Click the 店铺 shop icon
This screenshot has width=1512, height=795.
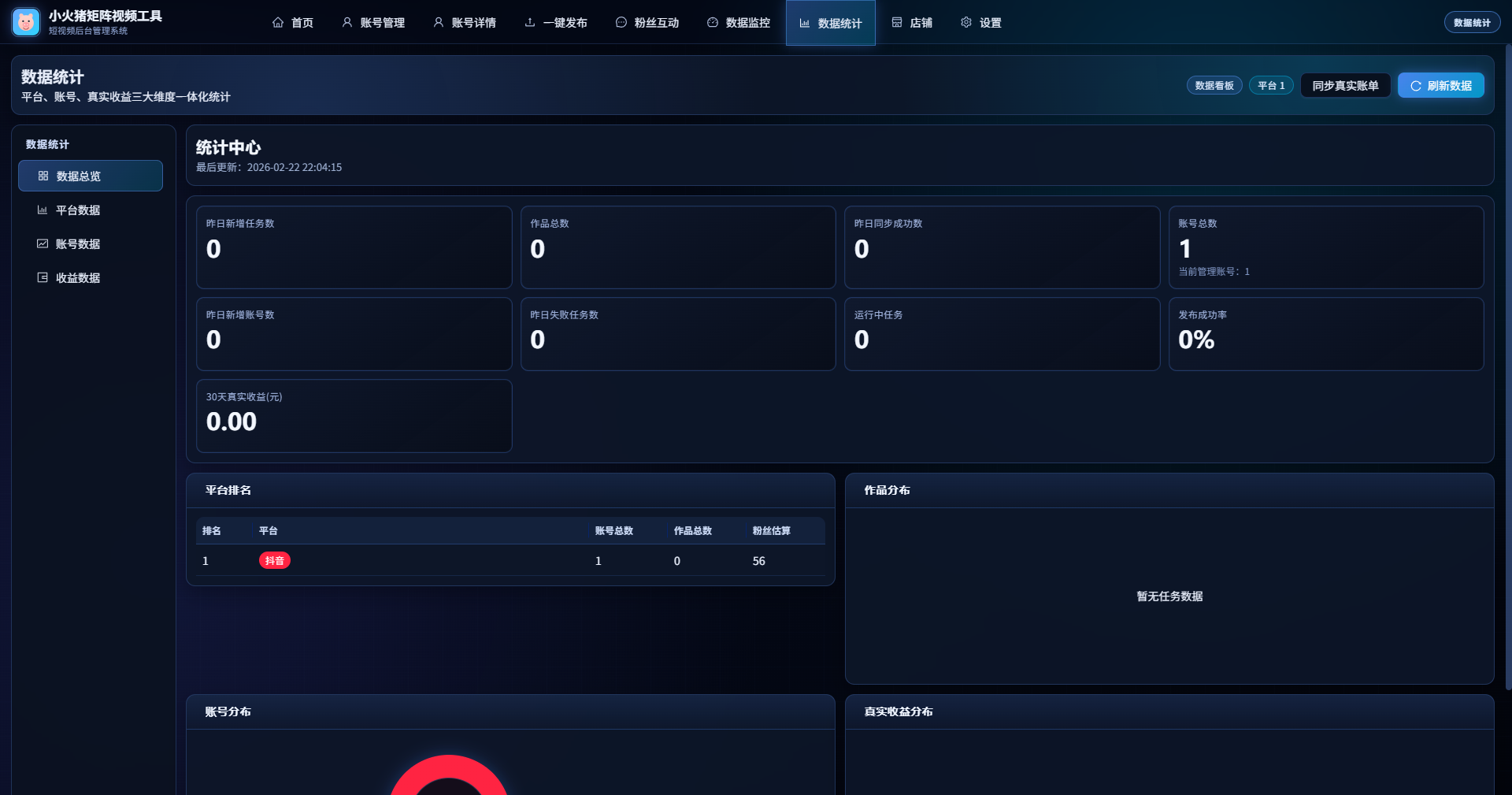(897, 23)
